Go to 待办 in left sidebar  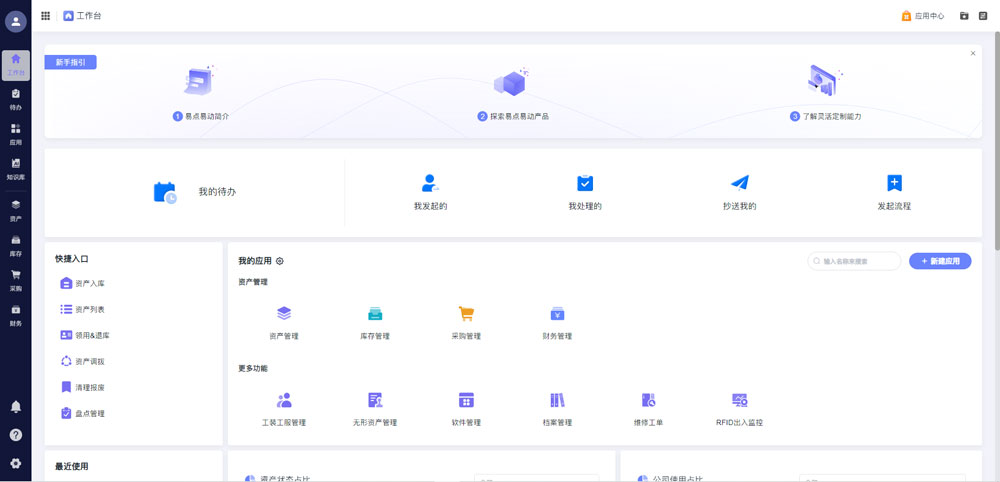click(x=16, y=99)
